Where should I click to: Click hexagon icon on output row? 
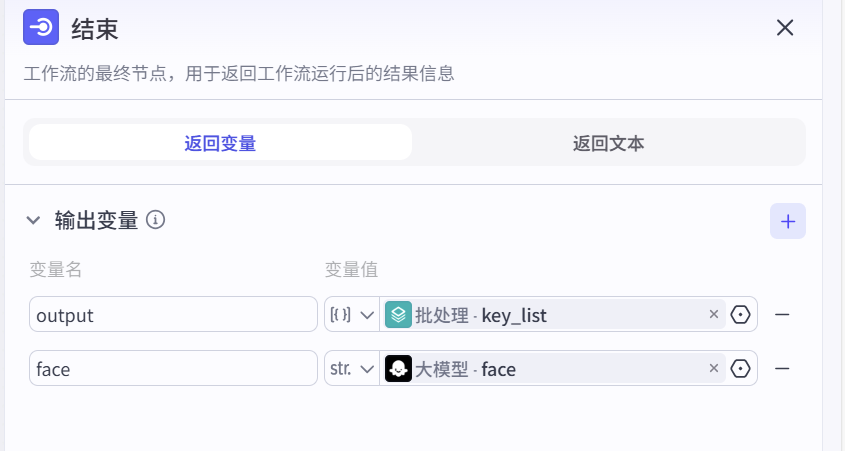click(x=741, y=315)
